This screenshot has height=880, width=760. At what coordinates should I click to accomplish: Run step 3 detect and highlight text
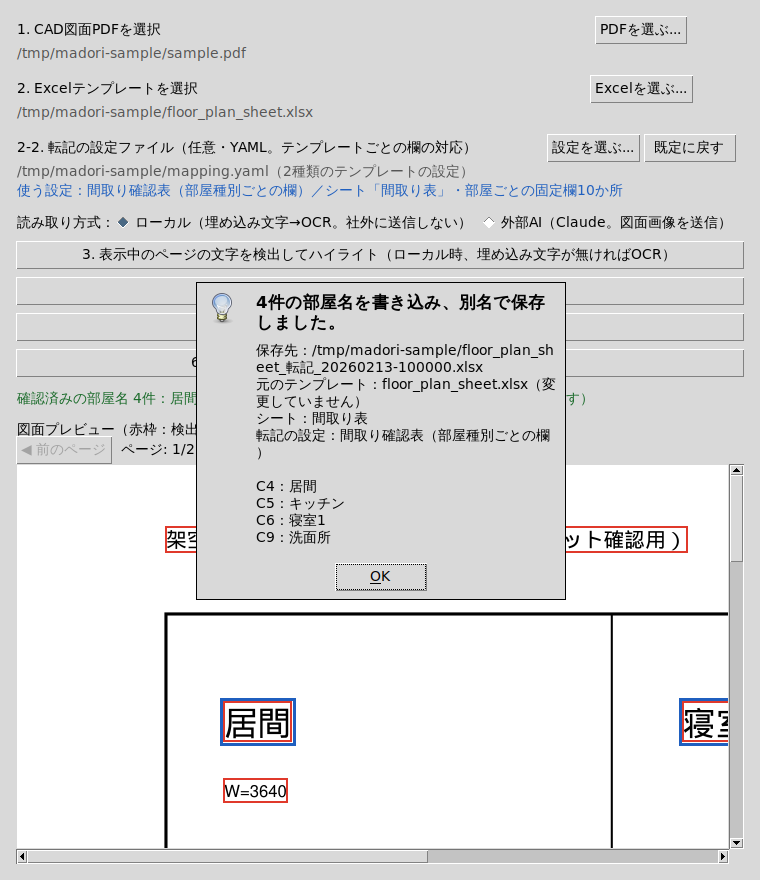pyautogui.click(x=380, y=255)
